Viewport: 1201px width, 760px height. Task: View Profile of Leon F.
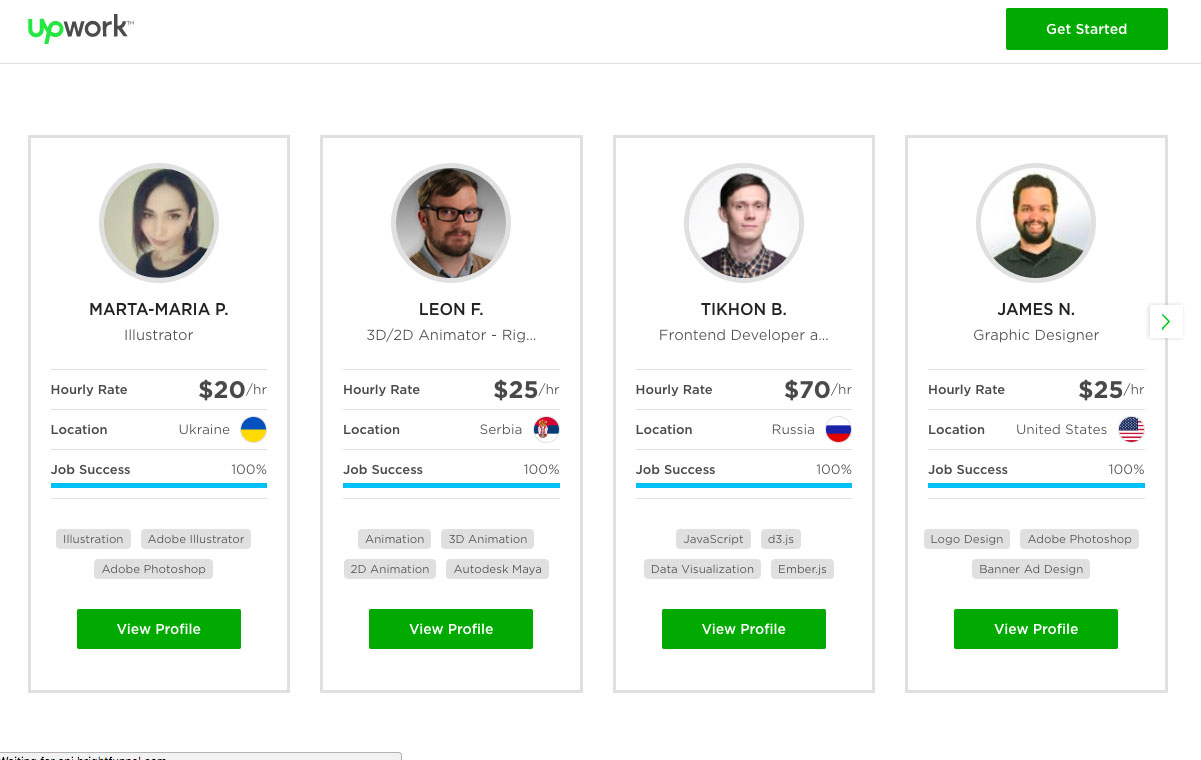click(451, 629)
